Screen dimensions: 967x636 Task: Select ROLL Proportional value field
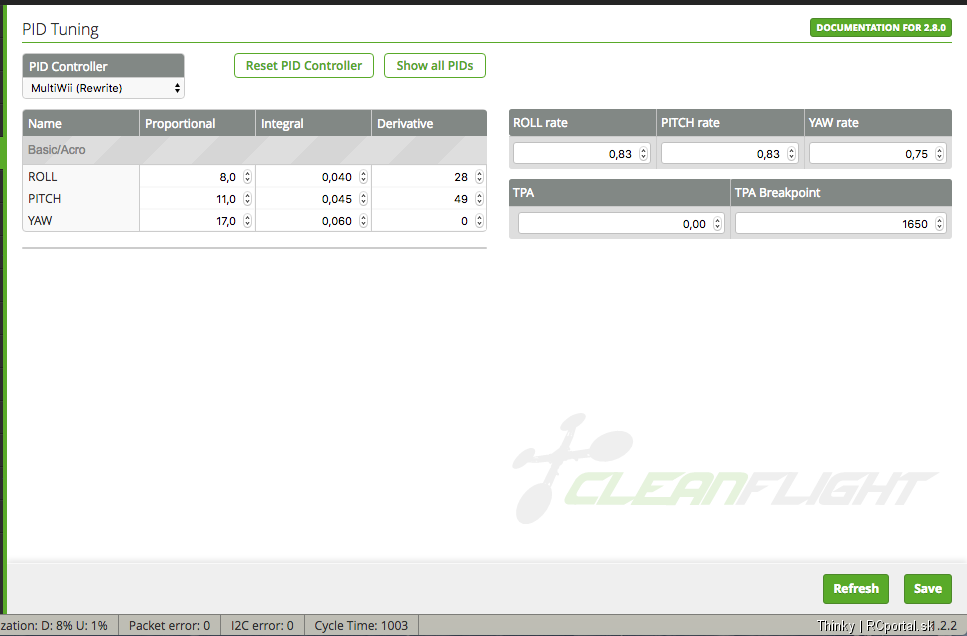197,177
